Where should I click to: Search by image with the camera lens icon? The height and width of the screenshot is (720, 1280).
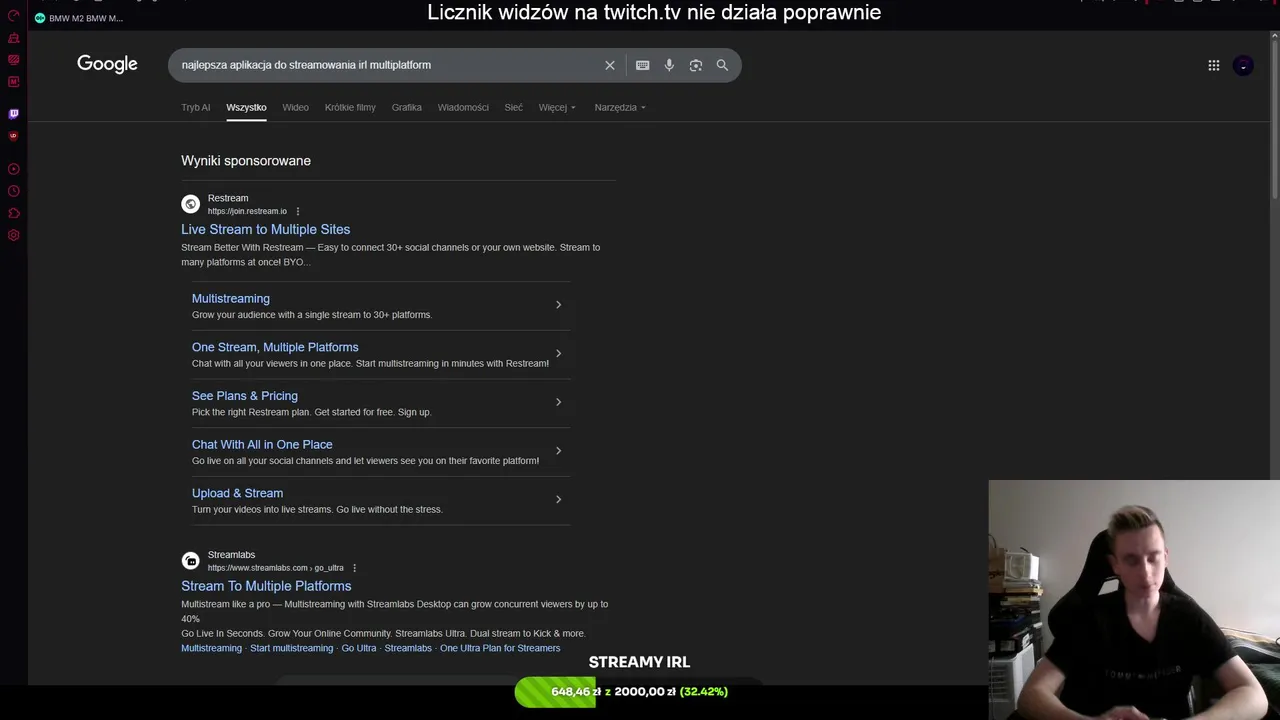tap(696, 65)
